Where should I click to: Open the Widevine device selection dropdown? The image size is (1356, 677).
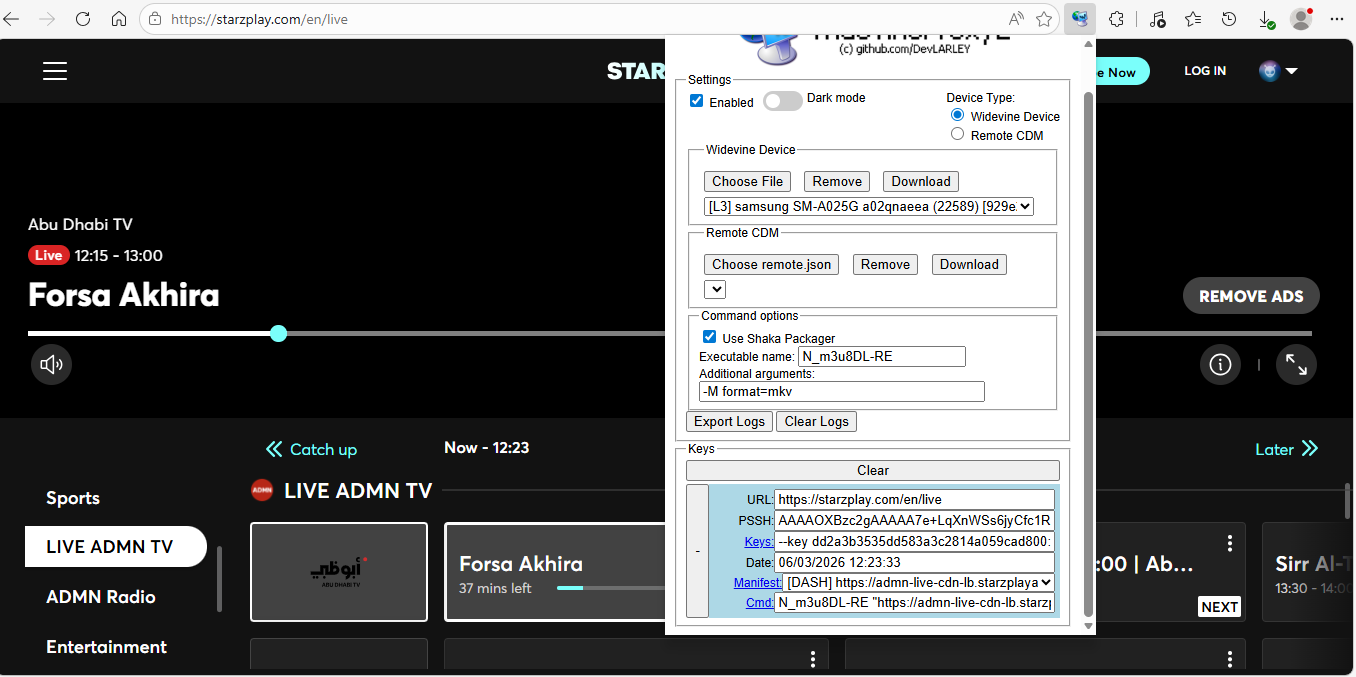point(869,207)
